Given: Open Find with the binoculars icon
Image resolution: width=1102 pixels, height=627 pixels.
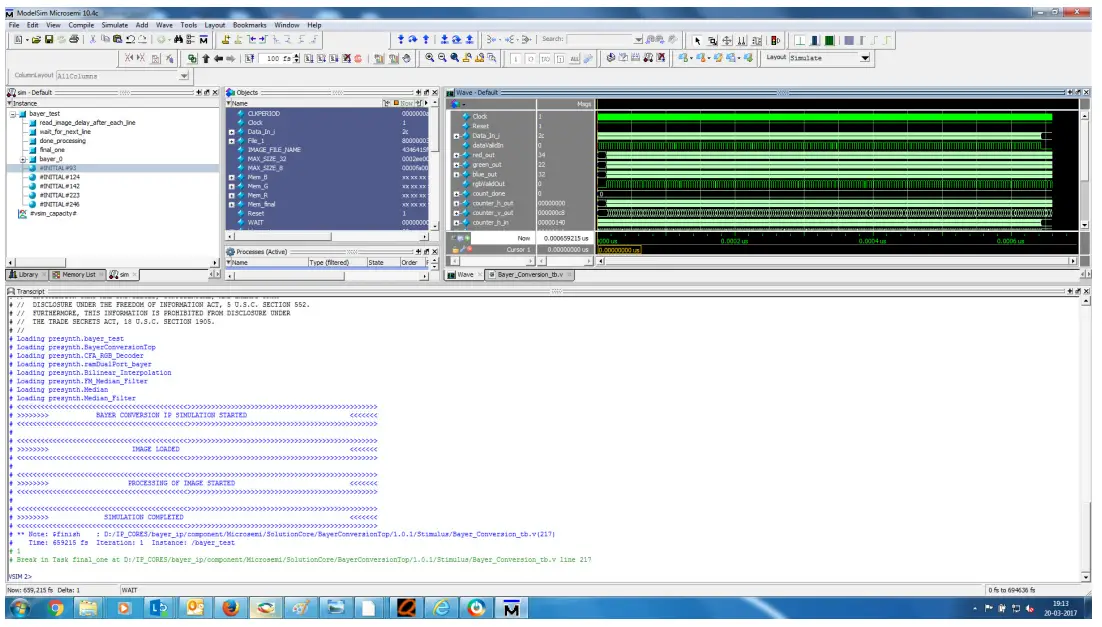Looking at the screenshot, I should tap(179, 40).
